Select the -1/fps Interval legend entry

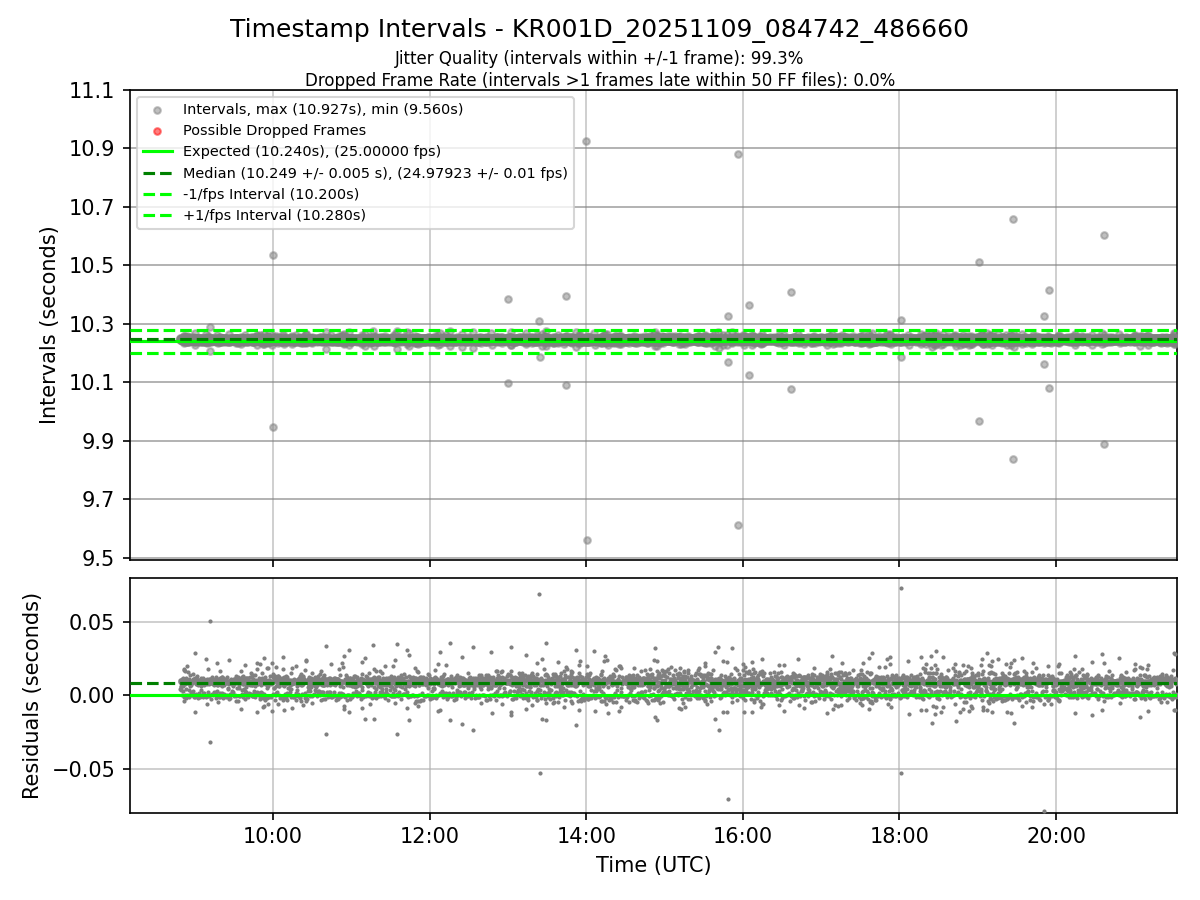tap(270, 194)
